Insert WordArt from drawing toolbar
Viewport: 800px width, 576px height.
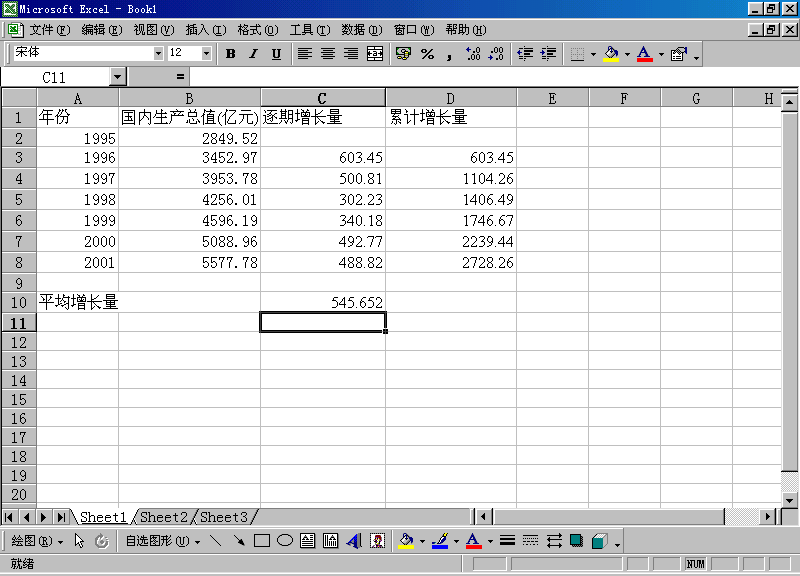click(x=354, y=541)
